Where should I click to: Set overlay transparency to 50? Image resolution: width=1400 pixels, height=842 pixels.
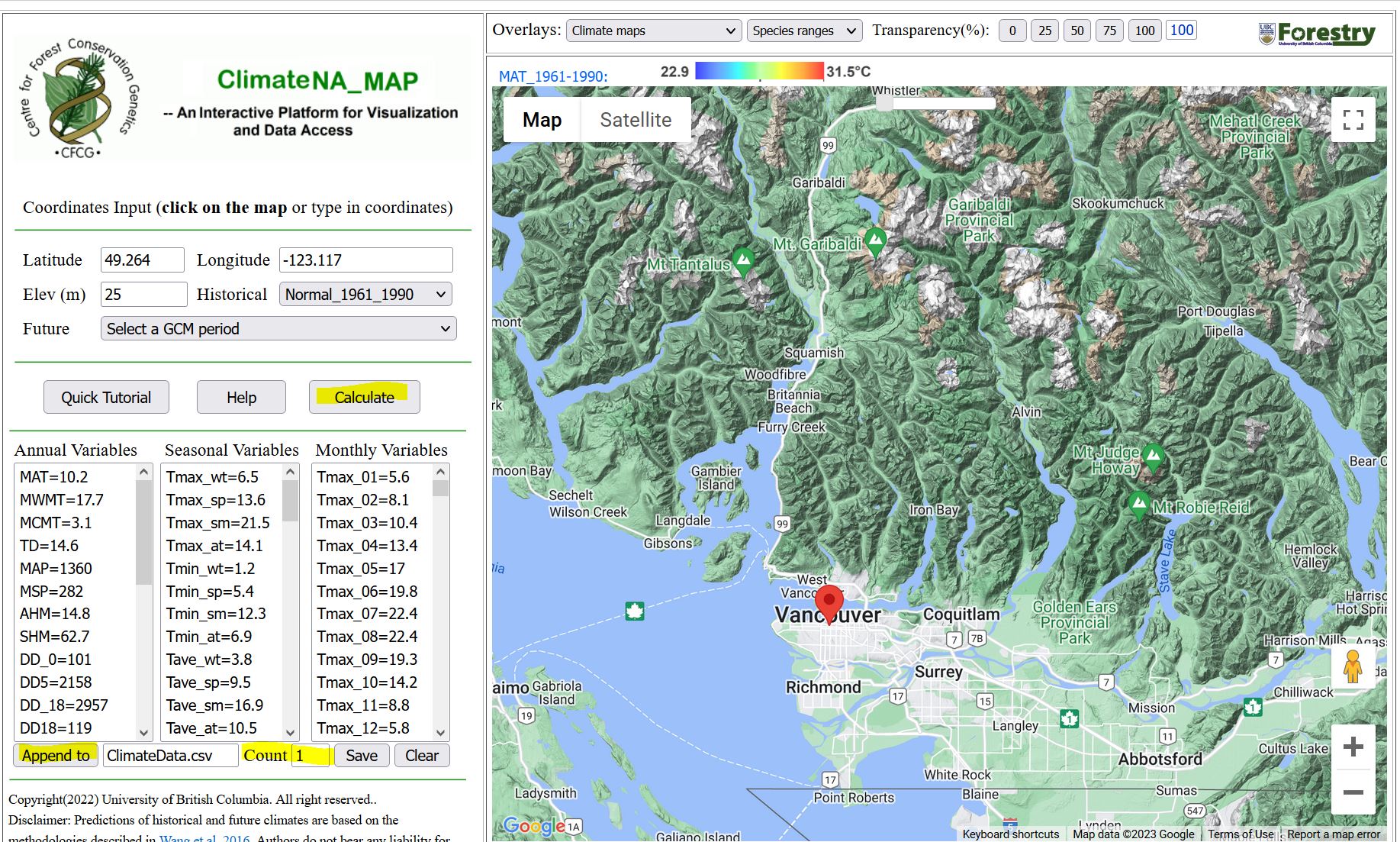coord(1077,31)
